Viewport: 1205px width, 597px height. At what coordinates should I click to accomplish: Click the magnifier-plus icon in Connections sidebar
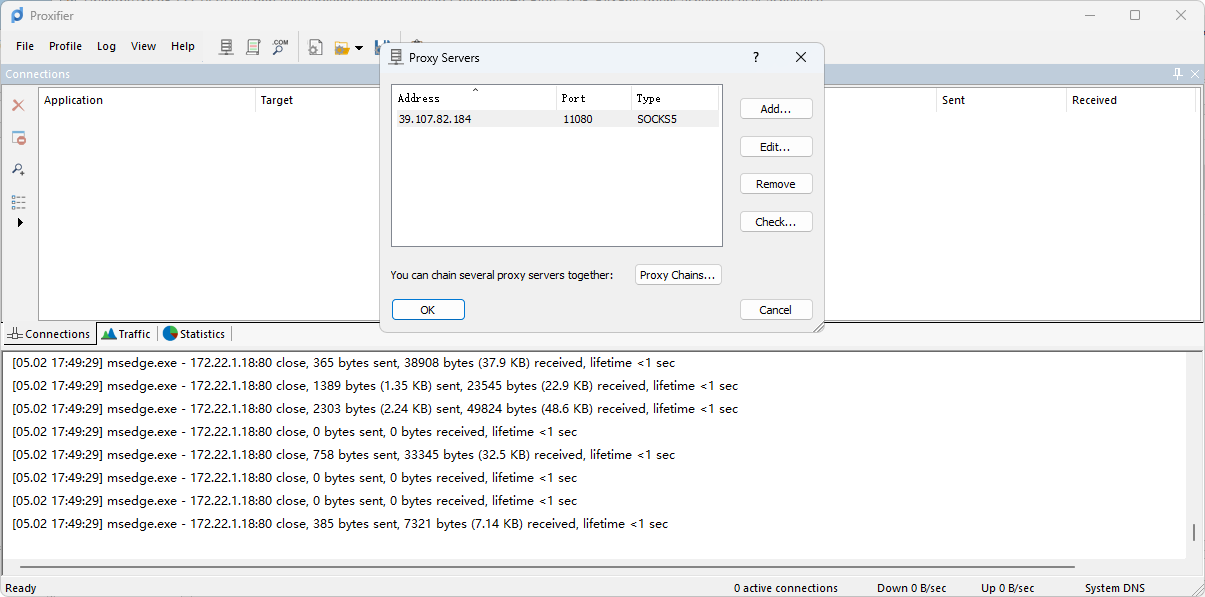tap(18, 170)
